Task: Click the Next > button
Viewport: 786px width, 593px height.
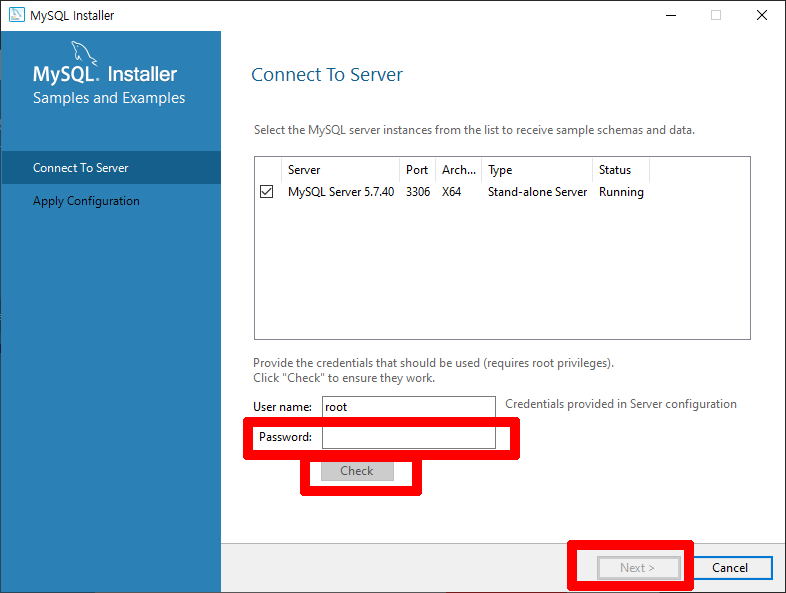Action: coord(638,567)
